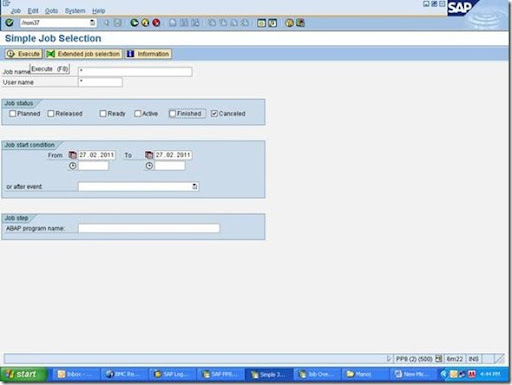The height and width of the screenshot is (385, 512).
Task: Click the Previous Page icon
Action: (223, 23)
